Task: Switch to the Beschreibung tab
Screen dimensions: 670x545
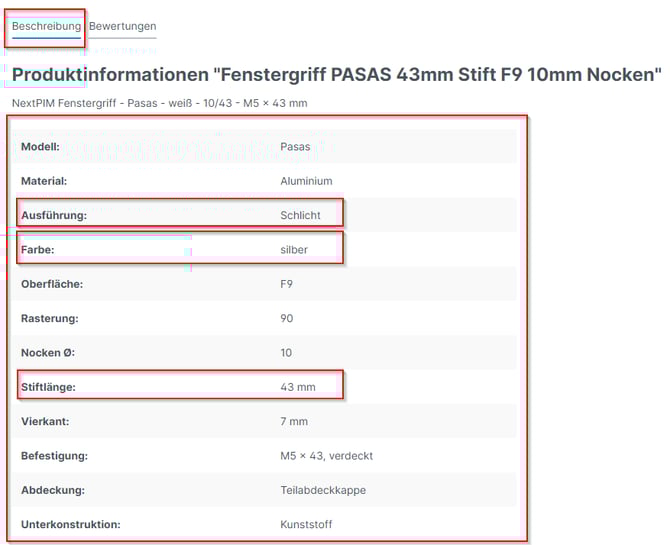Action: [46, 26]
